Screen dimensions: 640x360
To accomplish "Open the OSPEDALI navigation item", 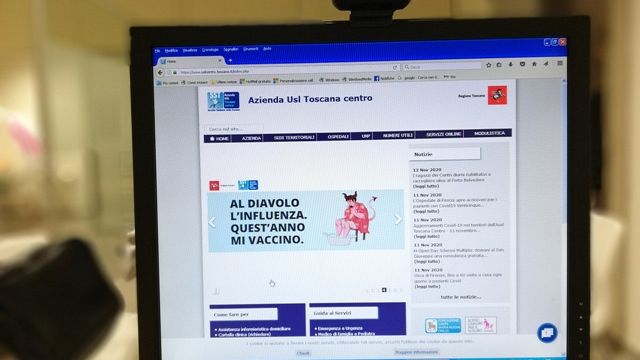I will coord(338,137).
